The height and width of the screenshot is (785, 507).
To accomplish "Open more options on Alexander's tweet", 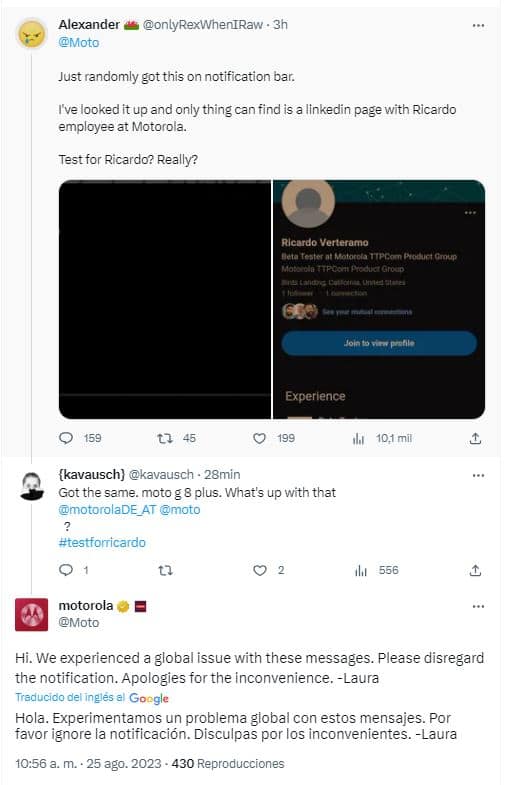I will point(478,26).
